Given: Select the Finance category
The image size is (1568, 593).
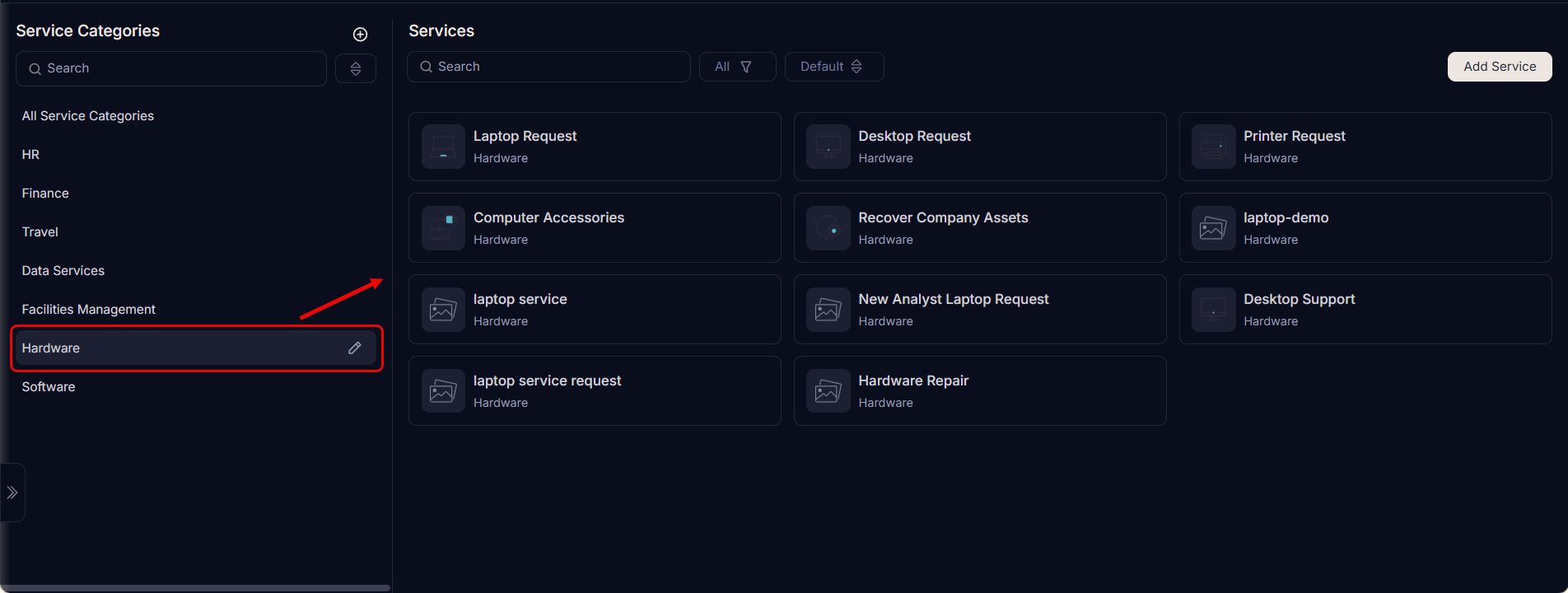Looking at the screenshot, I should 45,194.
